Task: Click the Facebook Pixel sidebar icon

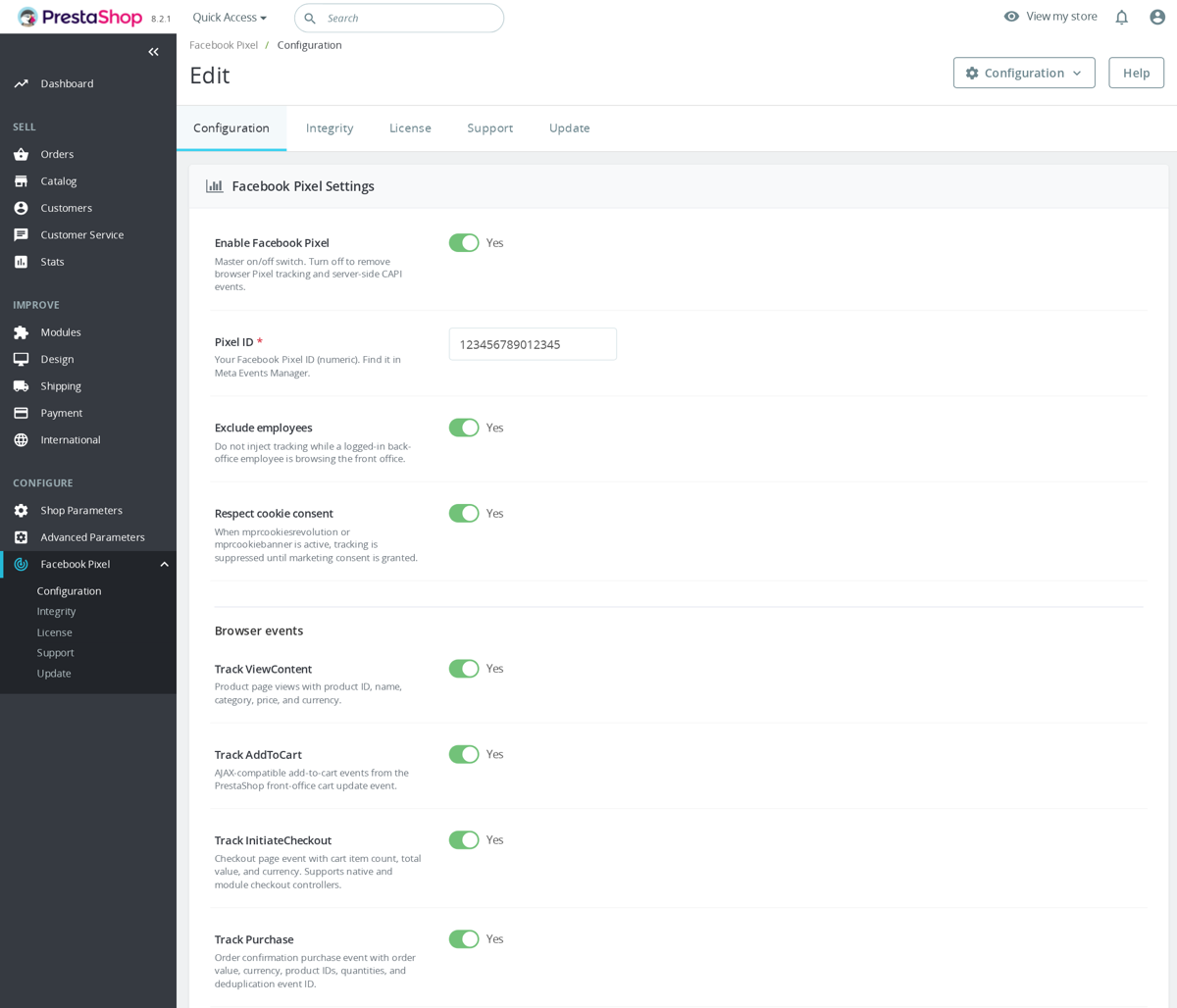Action: (x=21, y=564)
